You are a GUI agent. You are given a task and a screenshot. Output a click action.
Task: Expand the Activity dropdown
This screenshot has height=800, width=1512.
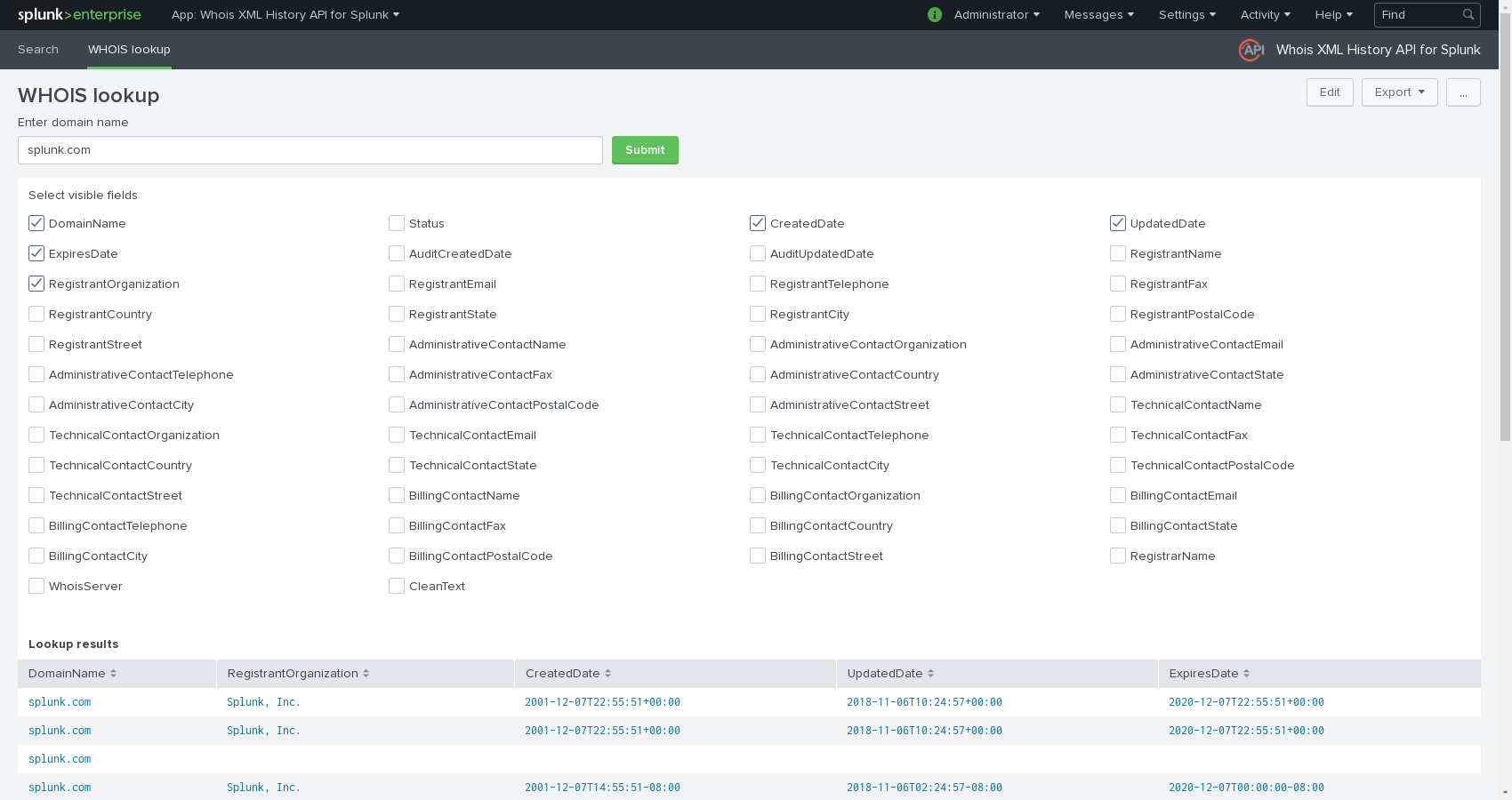(x=1266, y=14)
